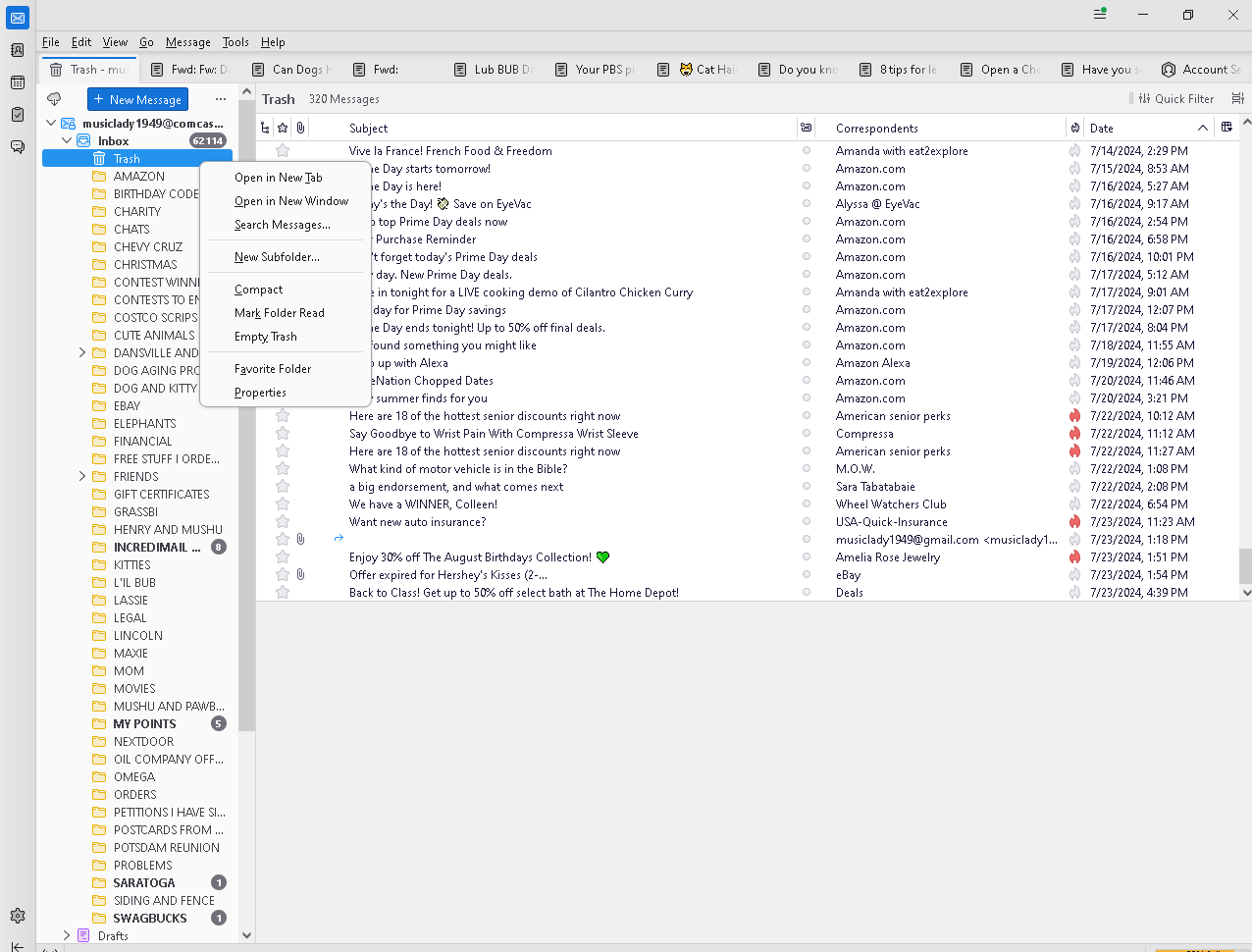This screenshot has height=952, width=1252.
Task: Toggle read status of Wheel Watchers Club message
Action: (807, 504)
